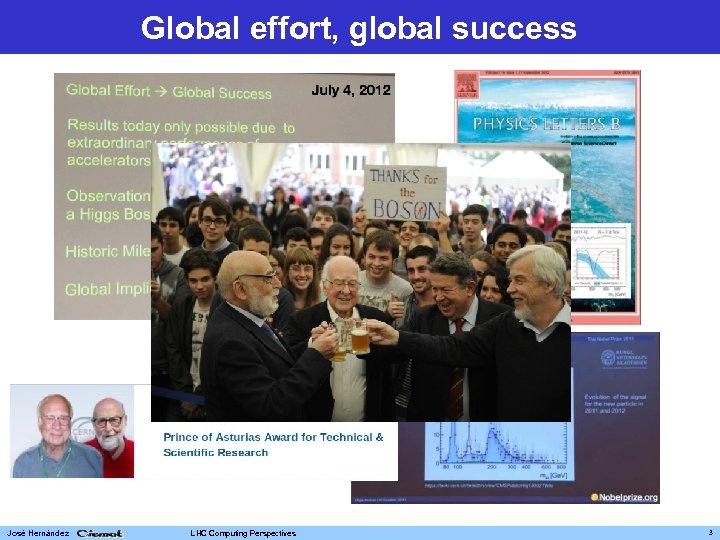Image resolution: width=720 pixels, height=540 pixels.
Task: Select the portrait photo with the CERN logo
Action: [72, 431]
